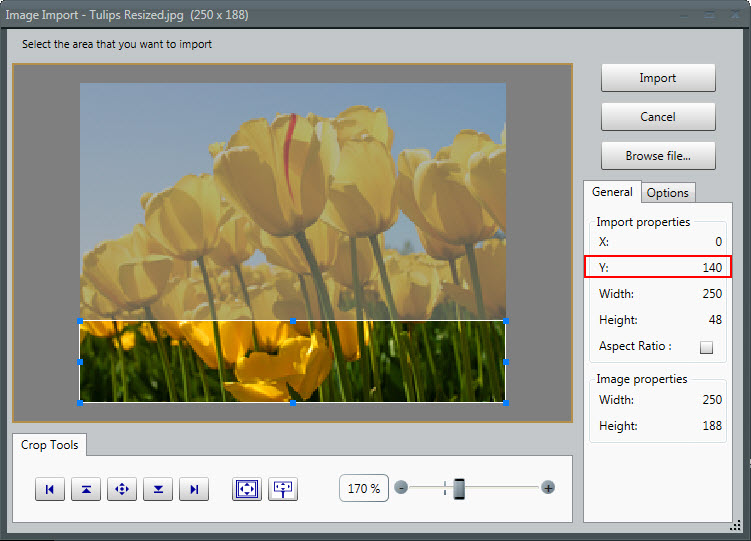Click top-left crop selection handle
The height and width of the screenshot is (541, 751).
click(x=80, y=321)
